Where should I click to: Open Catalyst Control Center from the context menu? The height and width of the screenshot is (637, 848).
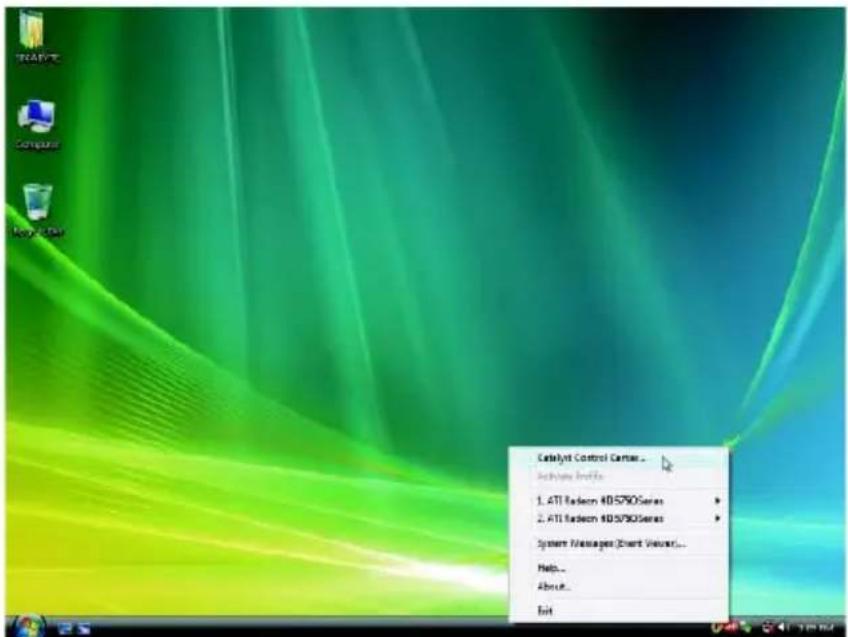(618, 458)
